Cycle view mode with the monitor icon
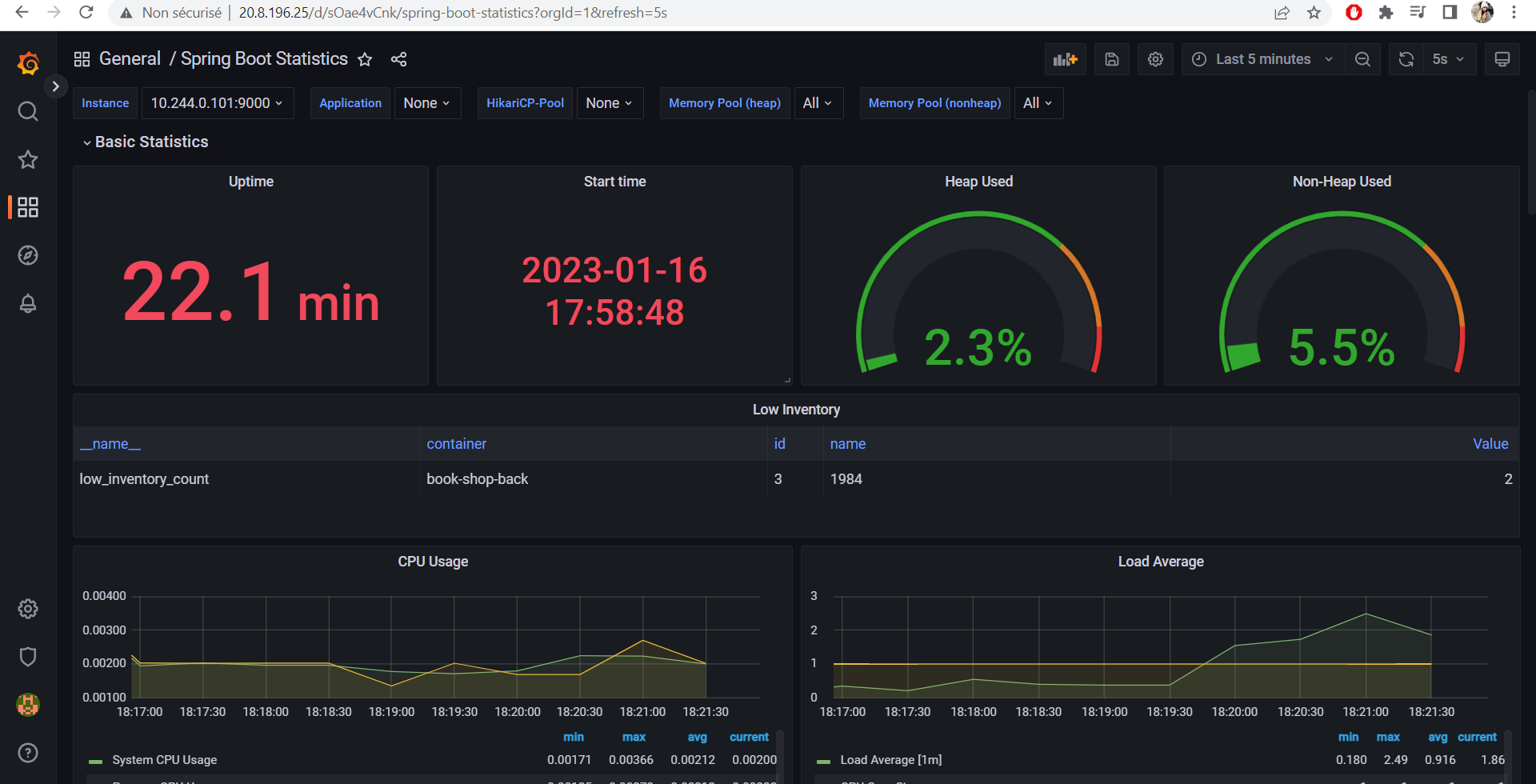Screen dimensions: 1536x784 (x=1502, y=59)
